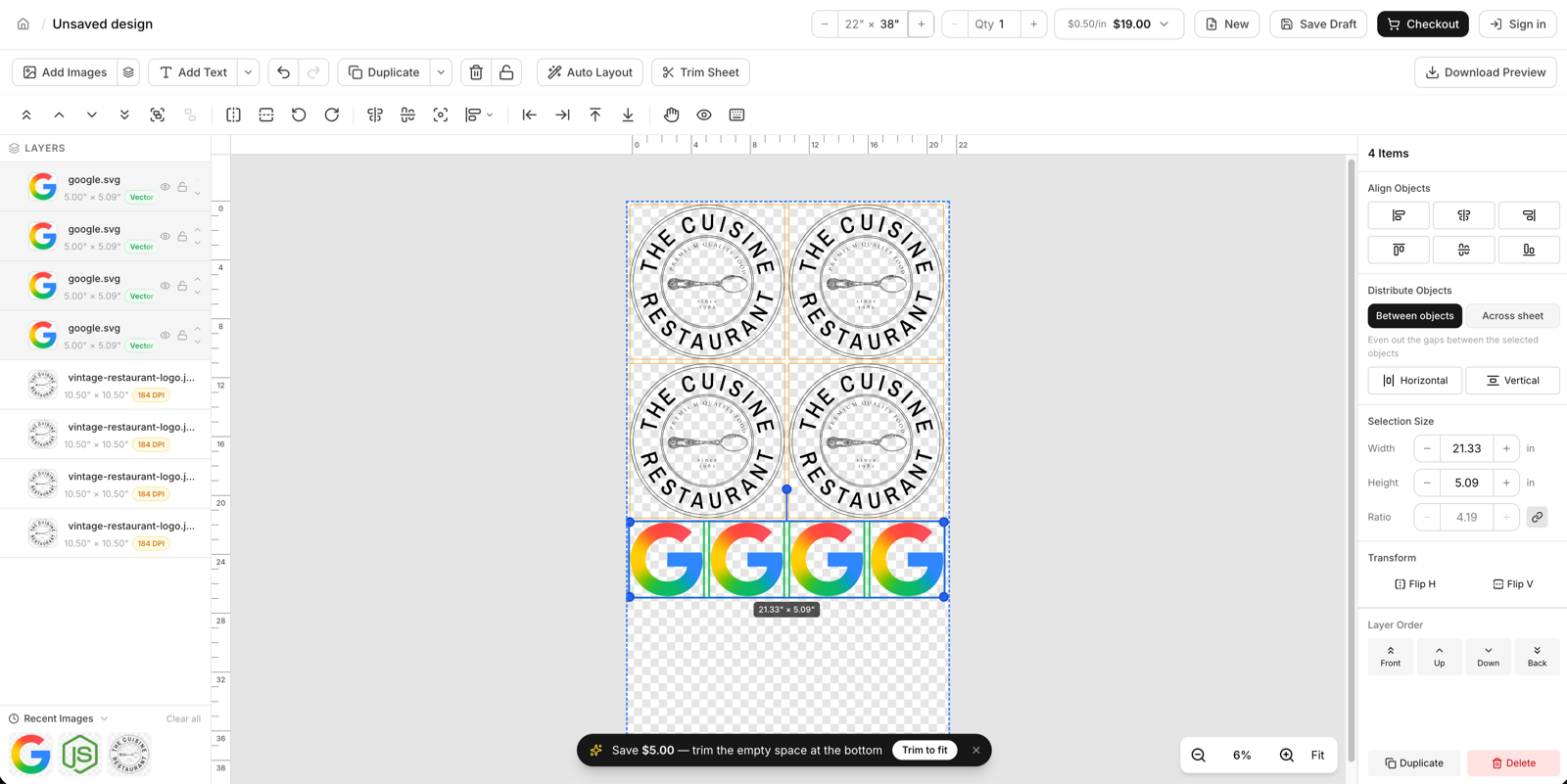The height and width of the screenshot is (784, 1567).
Task: Click Trim to fit in banner
Action: (x=925, y=751)
